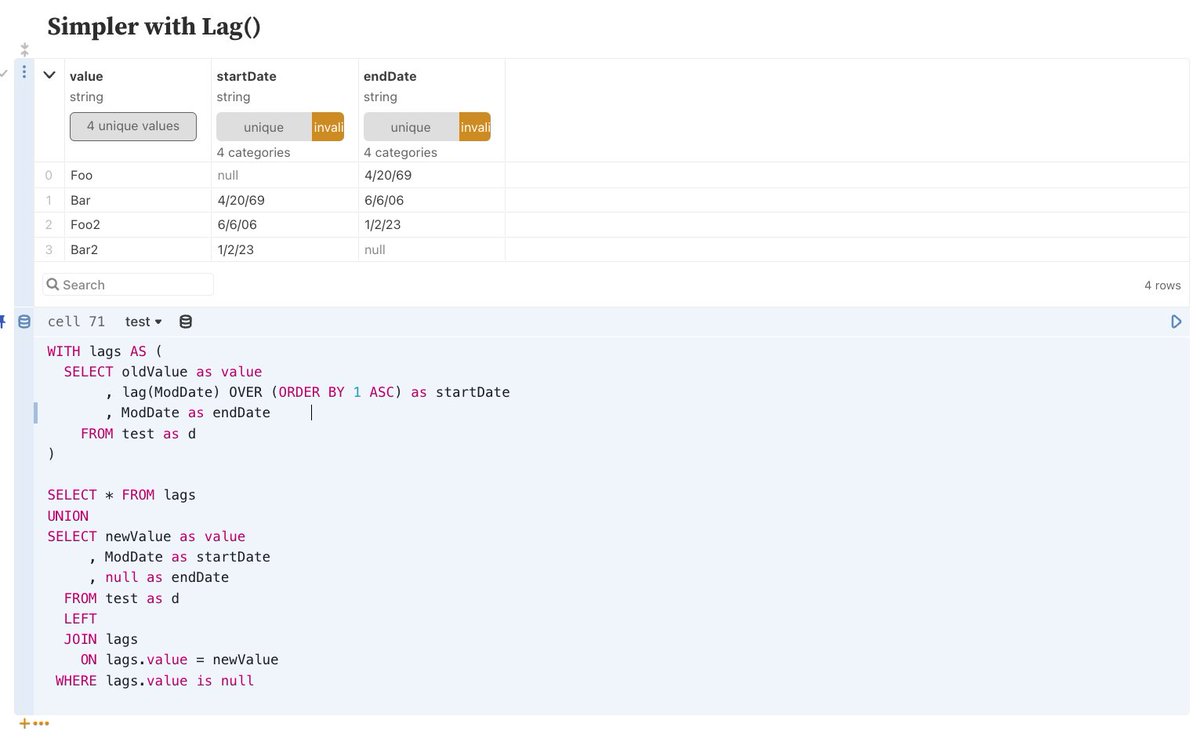Click the black database icon next to test
Screen dimensions: 1200x738
point(186,321)
